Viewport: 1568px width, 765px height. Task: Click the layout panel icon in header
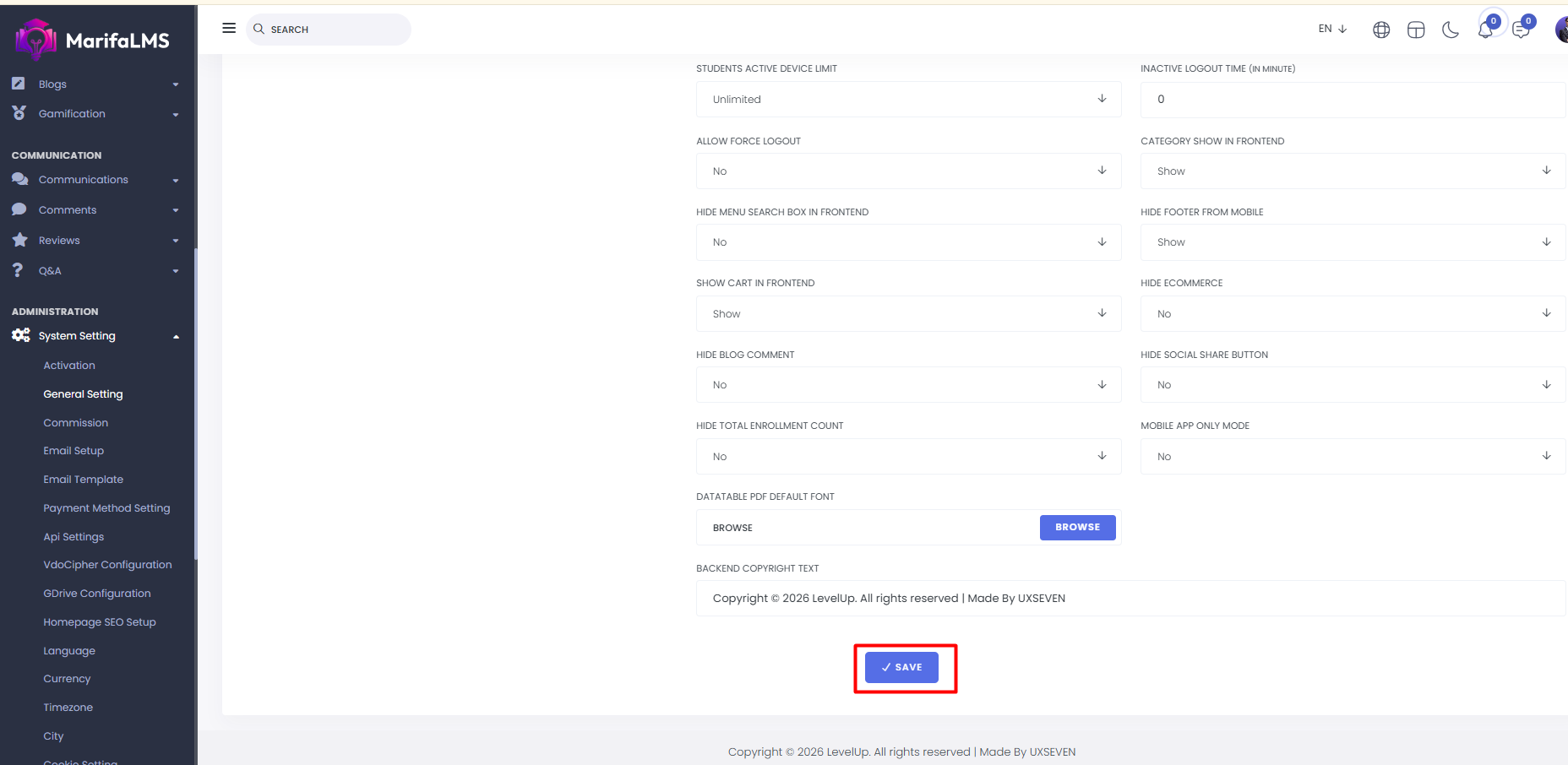click(x=1416, y=30)
